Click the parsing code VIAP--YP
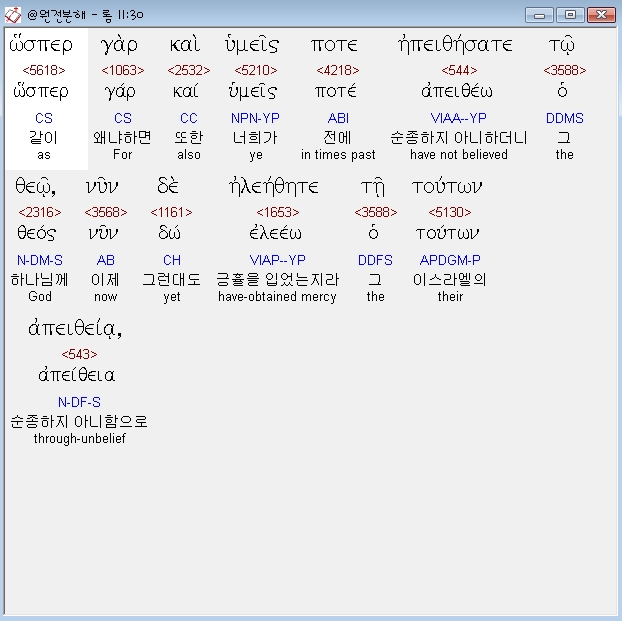The image size is (622, 621). (277, 260)
